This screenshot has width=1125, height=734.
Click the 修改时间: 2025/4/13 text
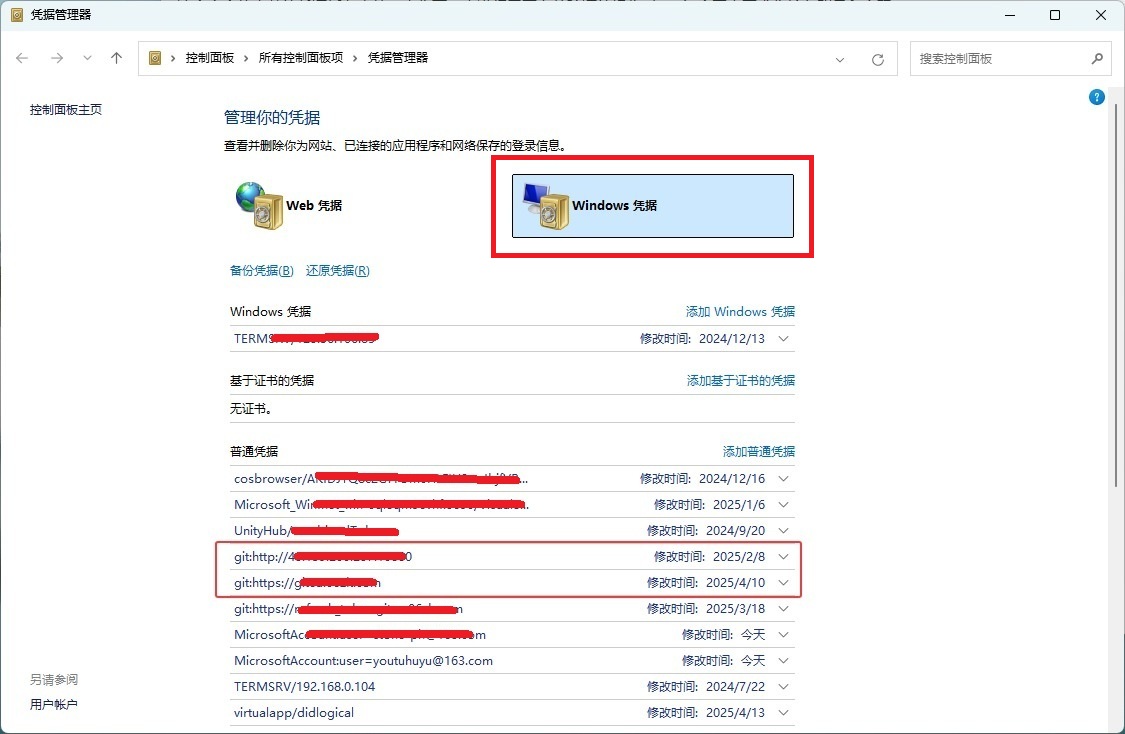tap(705, 712)
